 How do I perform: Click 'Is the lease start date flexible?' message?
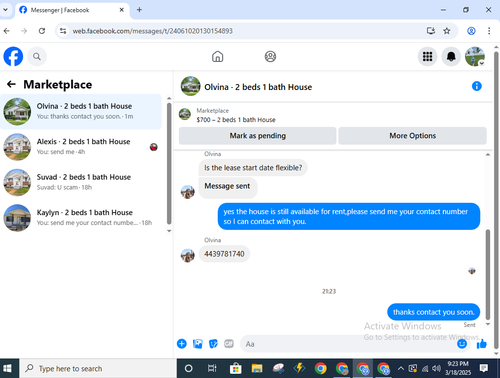[x=253, y=168]
